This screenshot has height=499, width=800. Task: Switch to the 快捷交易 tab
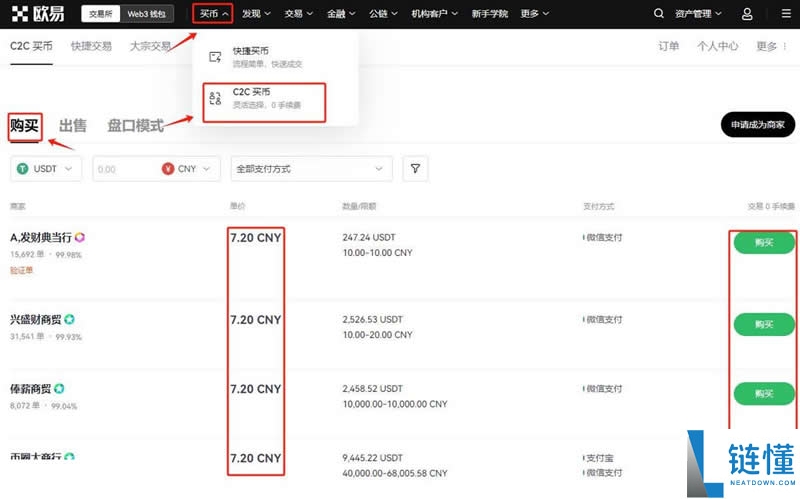[91, 46]
